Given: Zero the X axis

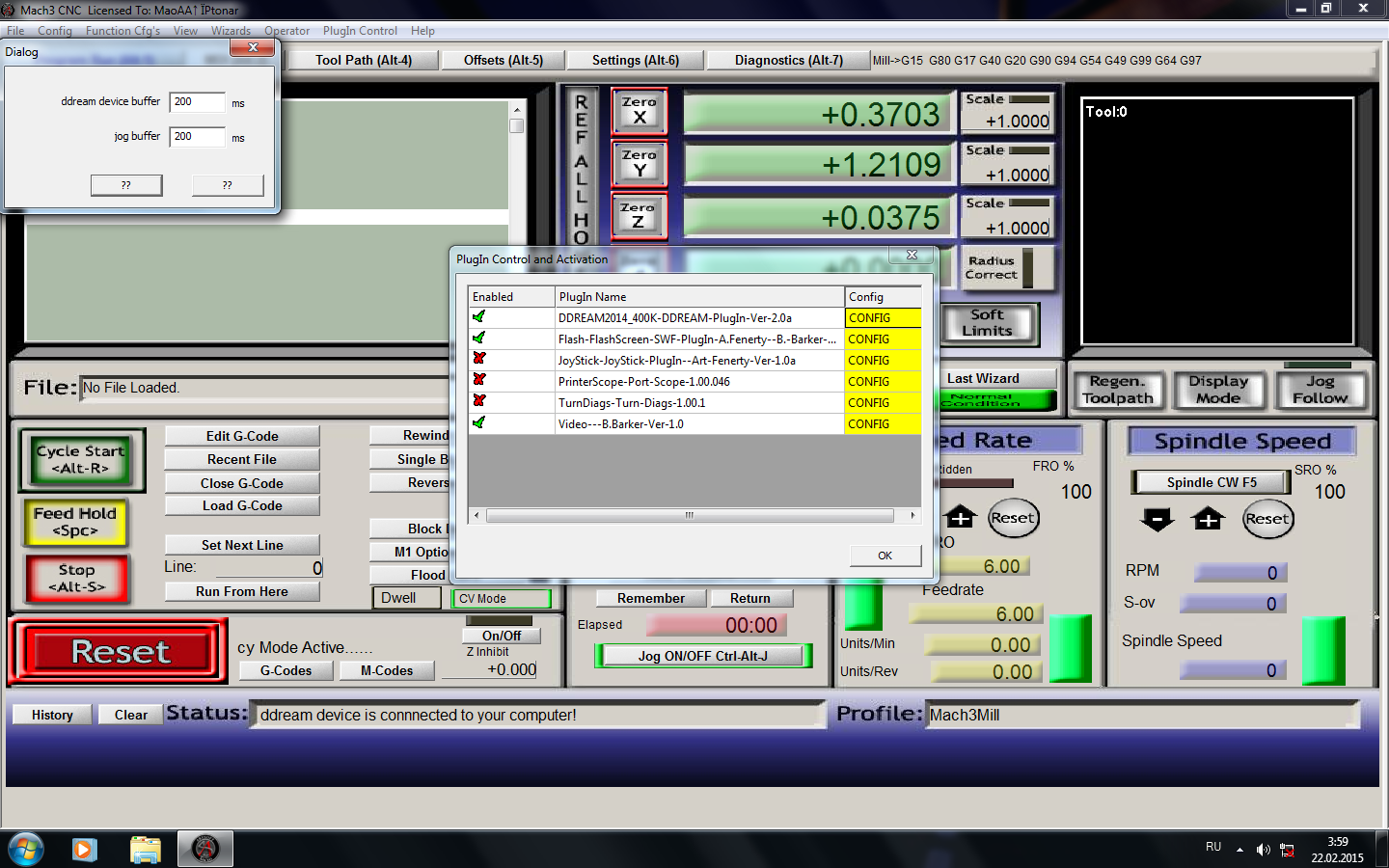Looking at the screenshot, I should point(639,111).
